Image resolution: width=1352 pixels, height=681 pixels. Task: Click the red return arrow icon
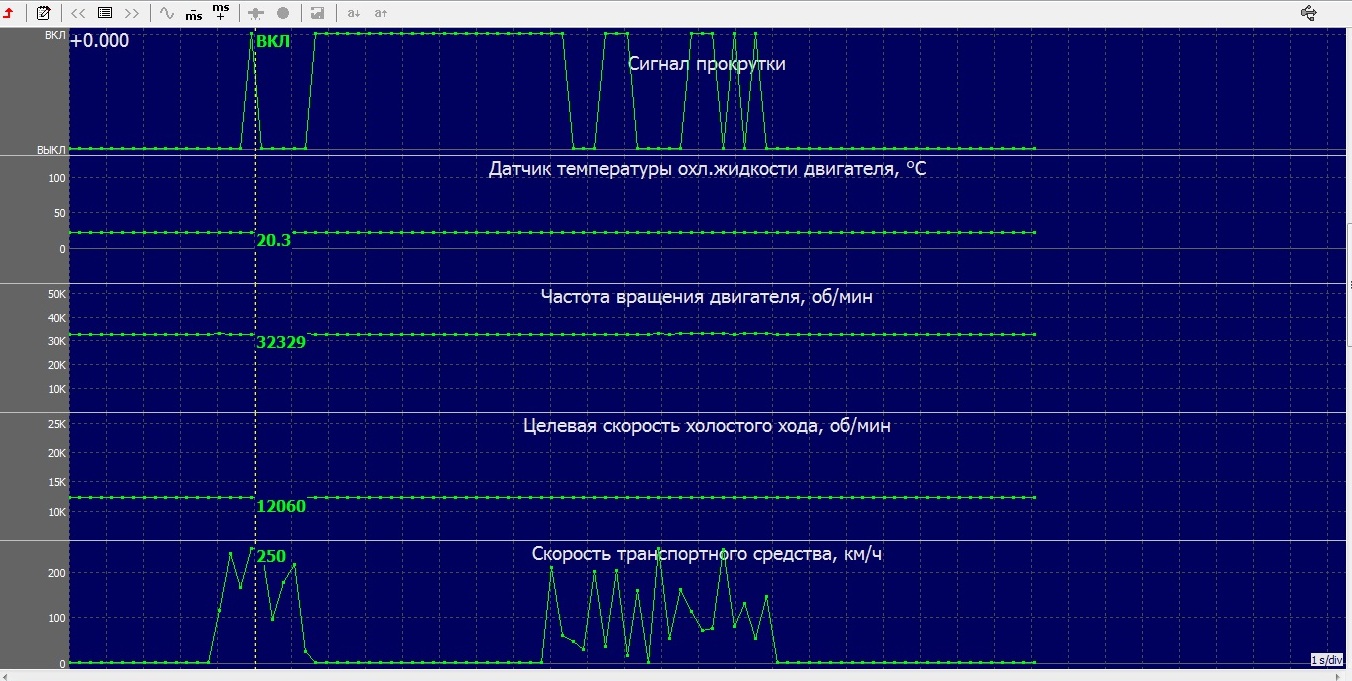(x=9, y=13)
